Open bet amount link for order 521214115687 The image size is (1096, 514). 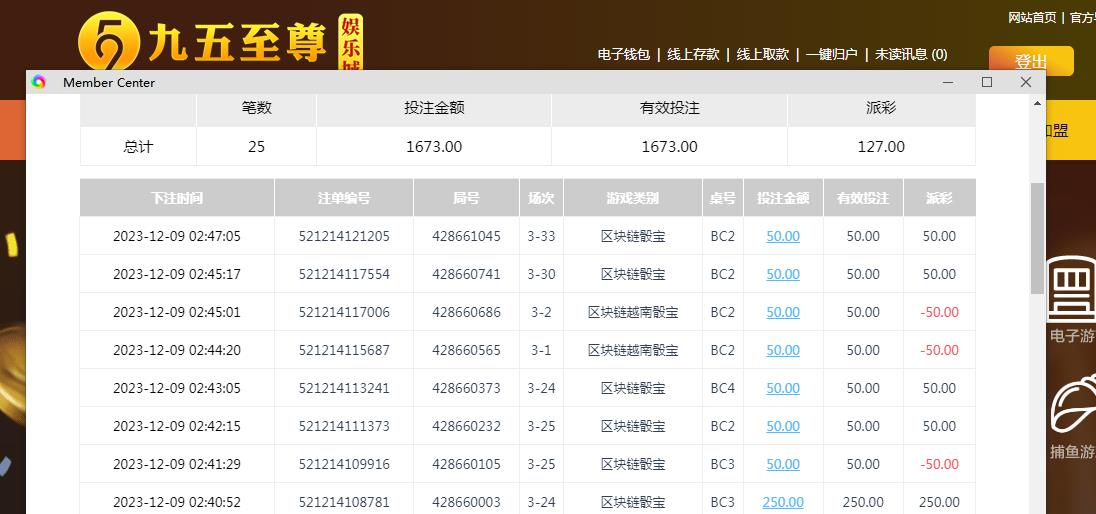[x=783, y=350]
